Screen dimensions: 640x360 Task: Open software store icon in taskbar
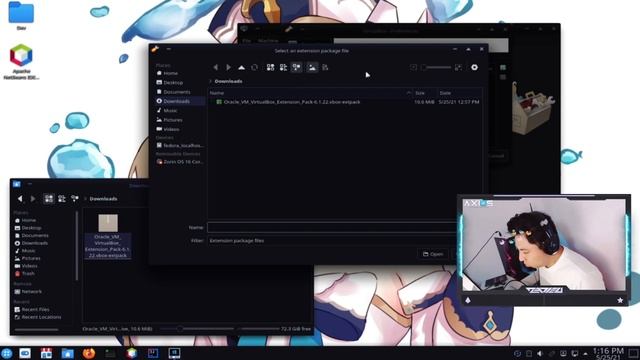tap(46, 353)
